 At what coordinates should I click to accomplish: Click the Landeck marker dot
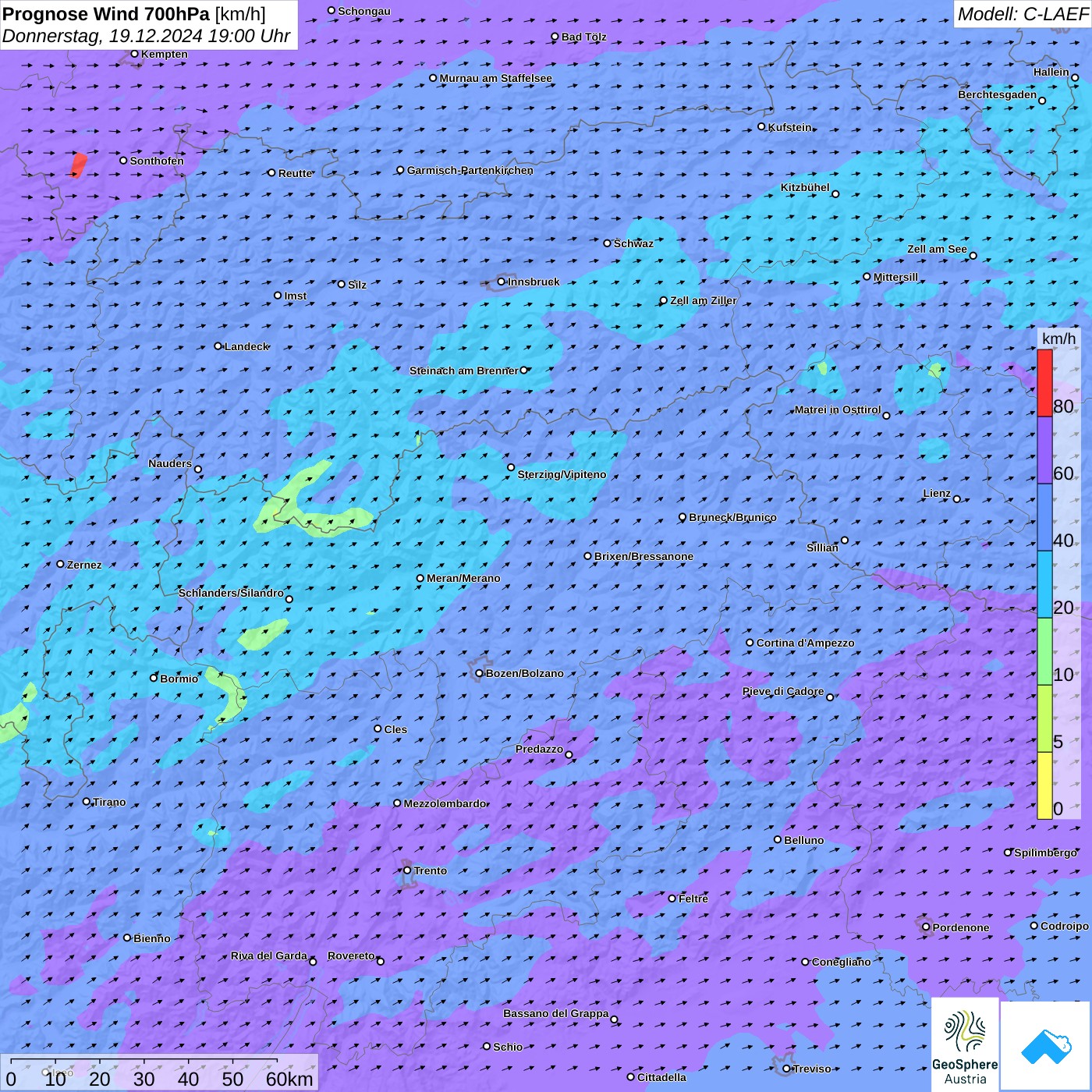coord(218,346)
